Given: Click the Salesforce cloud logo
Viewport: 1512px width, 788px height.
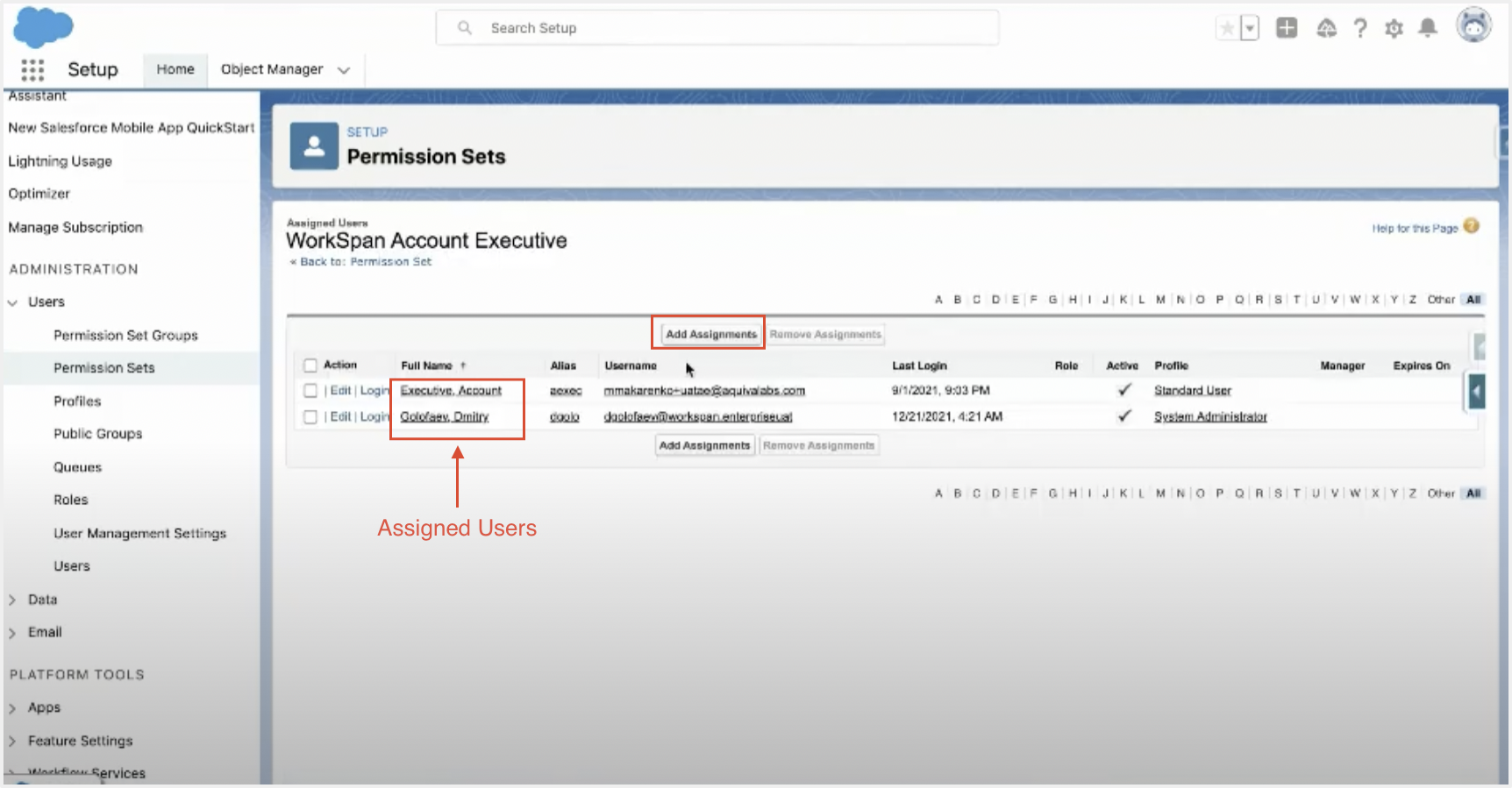Looking at the screenshot, I should point(43,27).
